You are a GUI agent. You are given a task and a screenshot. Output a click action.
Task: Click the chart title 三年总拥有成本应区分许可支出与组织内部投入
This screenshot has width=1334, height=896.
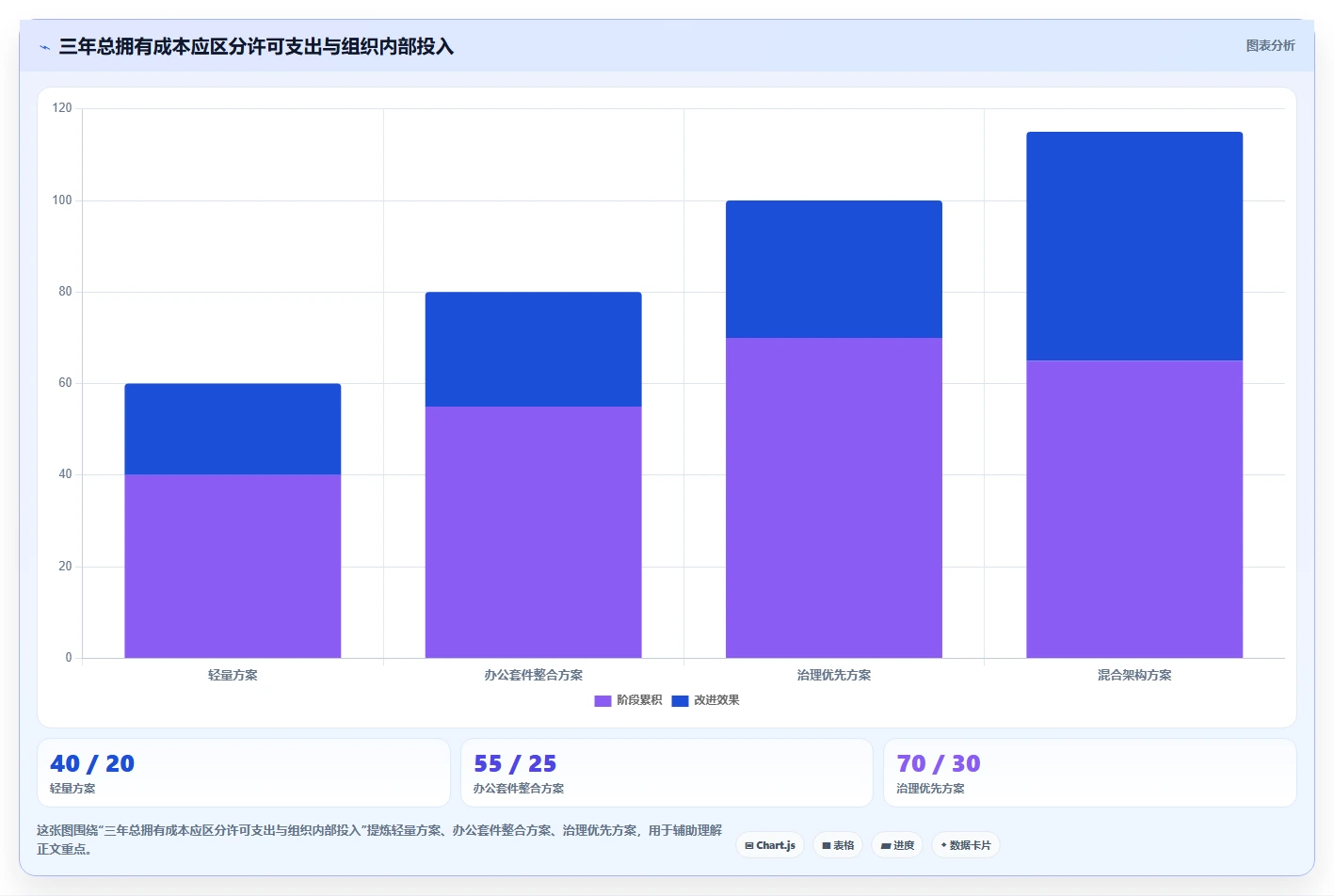256,47
